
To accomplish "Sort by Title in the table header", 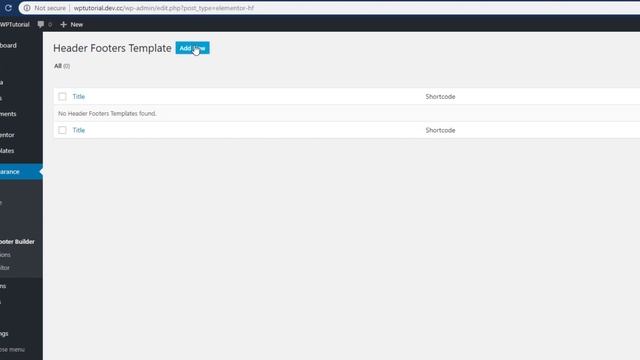I will point(79,97).
